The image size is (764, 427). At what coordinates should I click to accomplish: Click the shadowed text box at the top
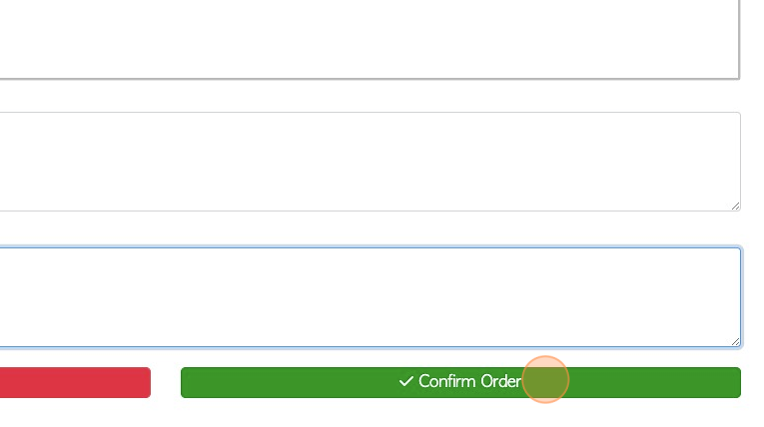(x=369, y=39)
